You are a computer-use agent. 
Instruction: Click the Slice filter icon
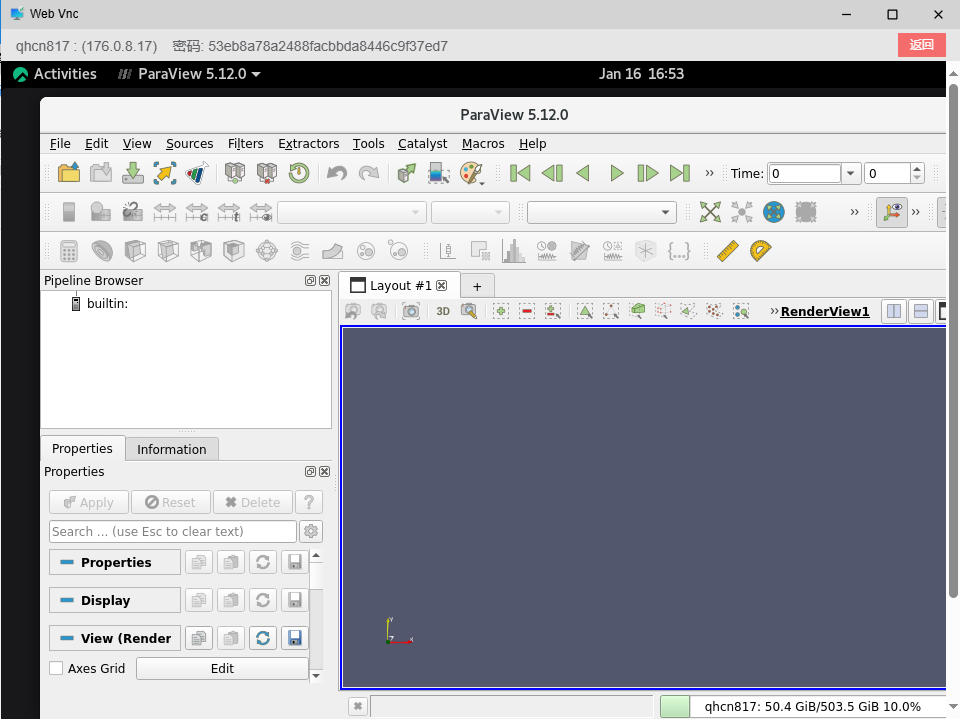coord(168,251)
